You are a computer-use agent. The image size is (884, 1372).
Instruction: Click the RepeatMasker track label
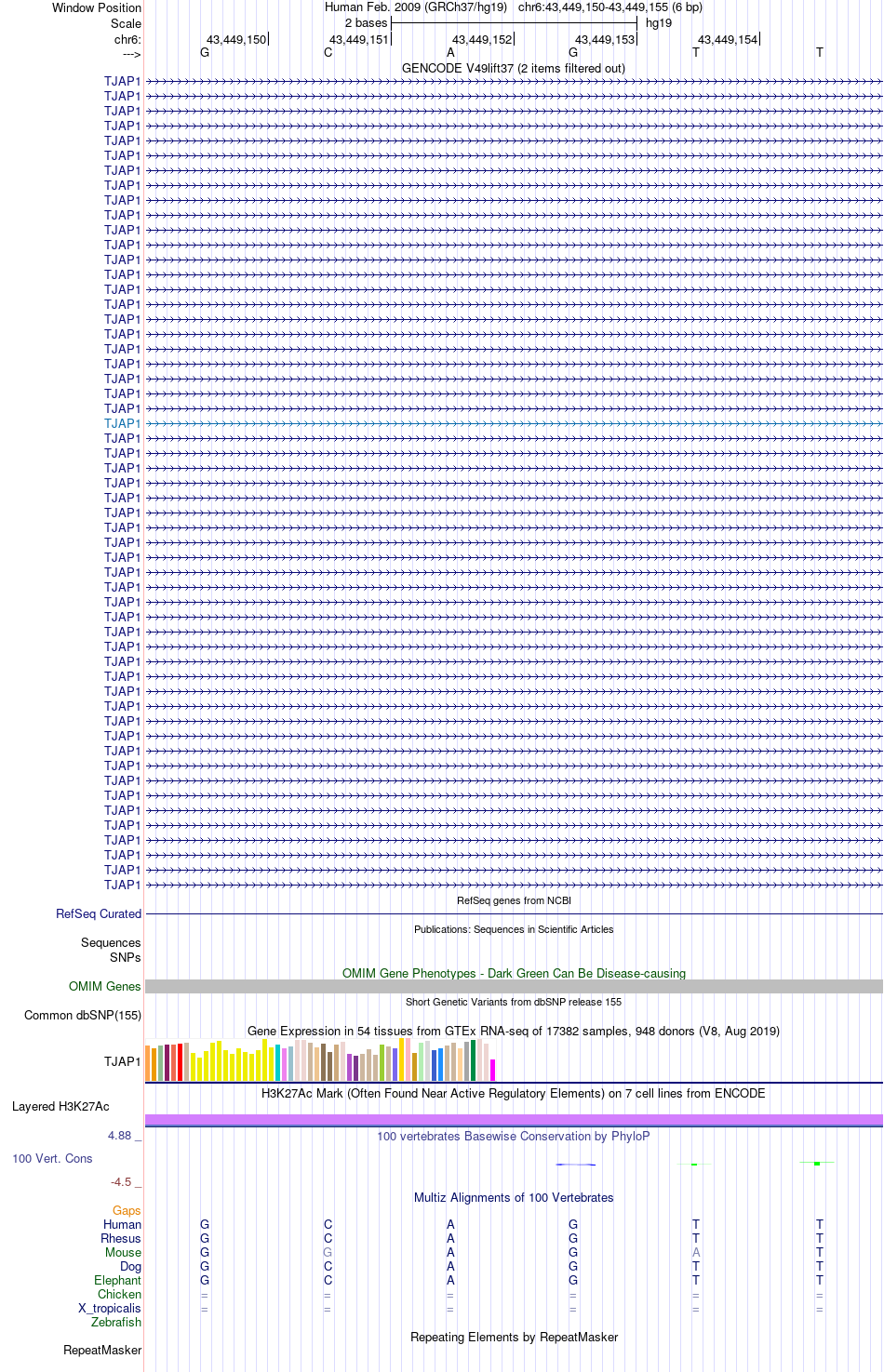(102, 1351)
